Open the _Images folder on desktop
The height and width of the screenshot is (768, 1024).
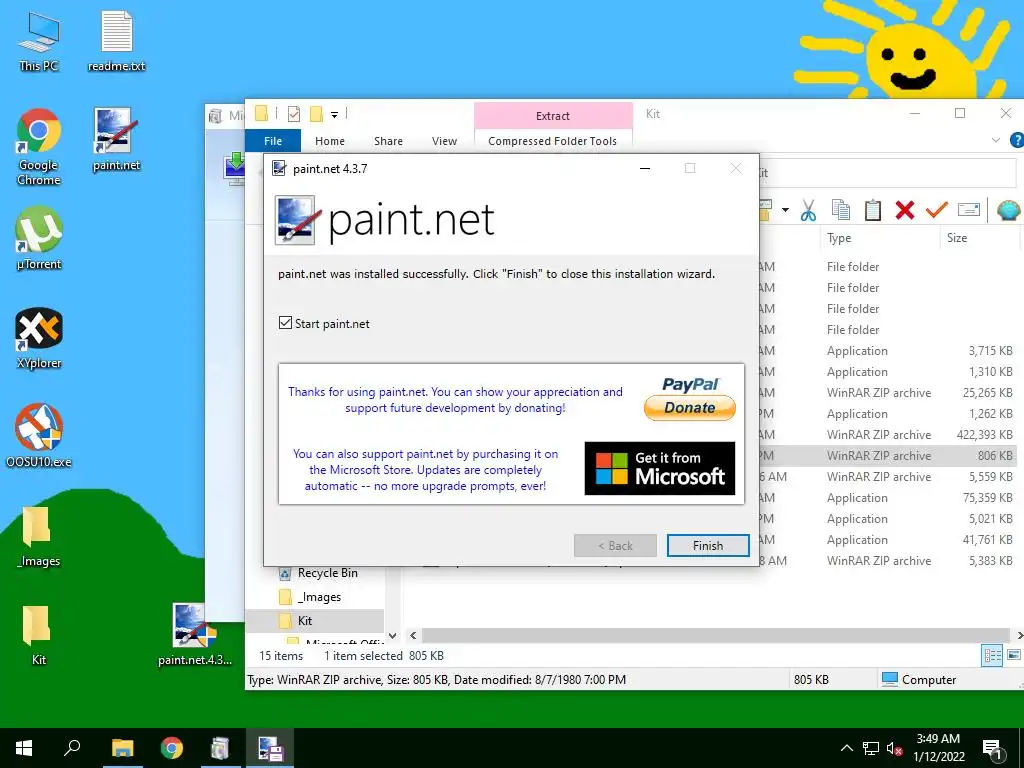pyautogui.click(x=38, y=536)
